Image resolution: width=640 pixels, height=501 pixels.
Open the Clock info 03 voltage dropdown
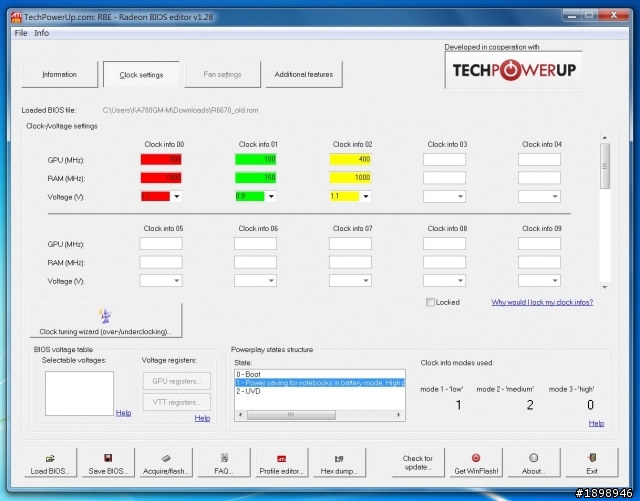tap(460, 196)
